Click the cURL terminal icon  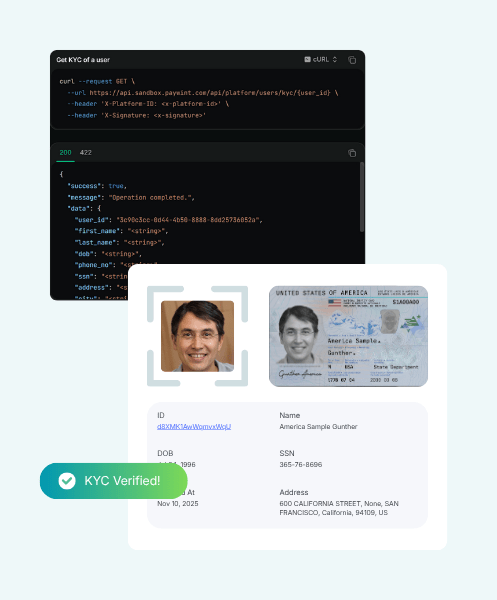(307, 59)
